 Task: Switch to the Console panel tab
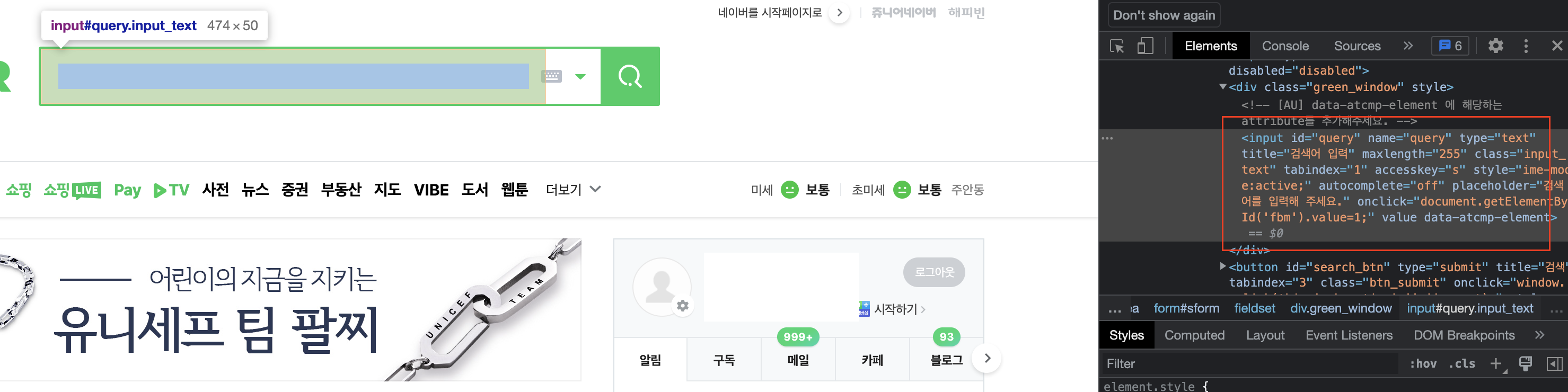click(1285, 46)
